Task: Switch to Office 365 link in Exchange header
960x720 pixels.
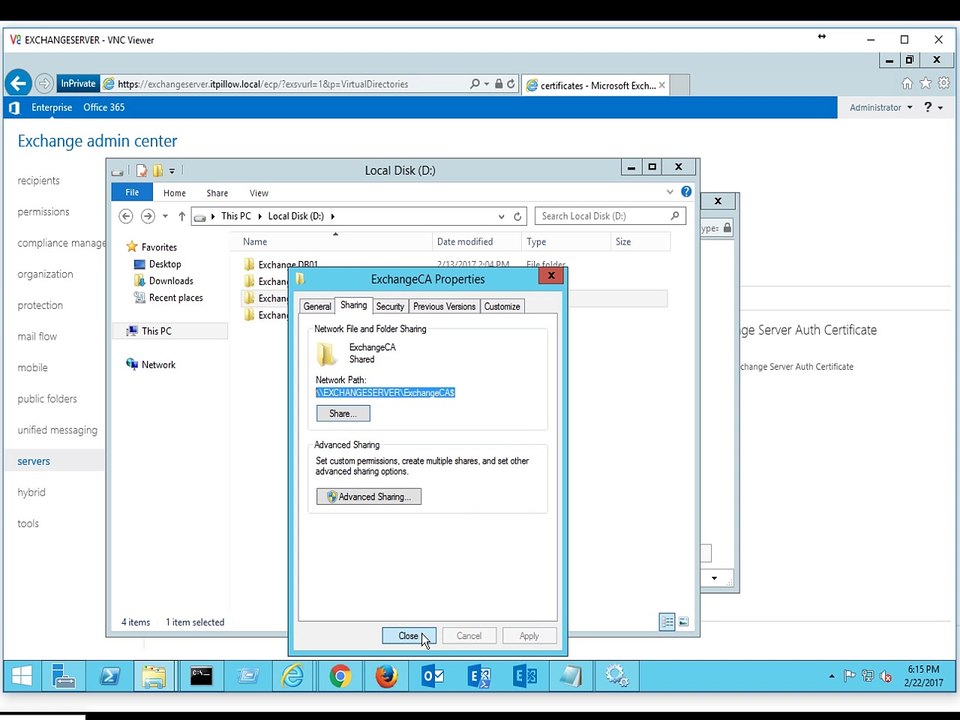Action: [104, 107]
